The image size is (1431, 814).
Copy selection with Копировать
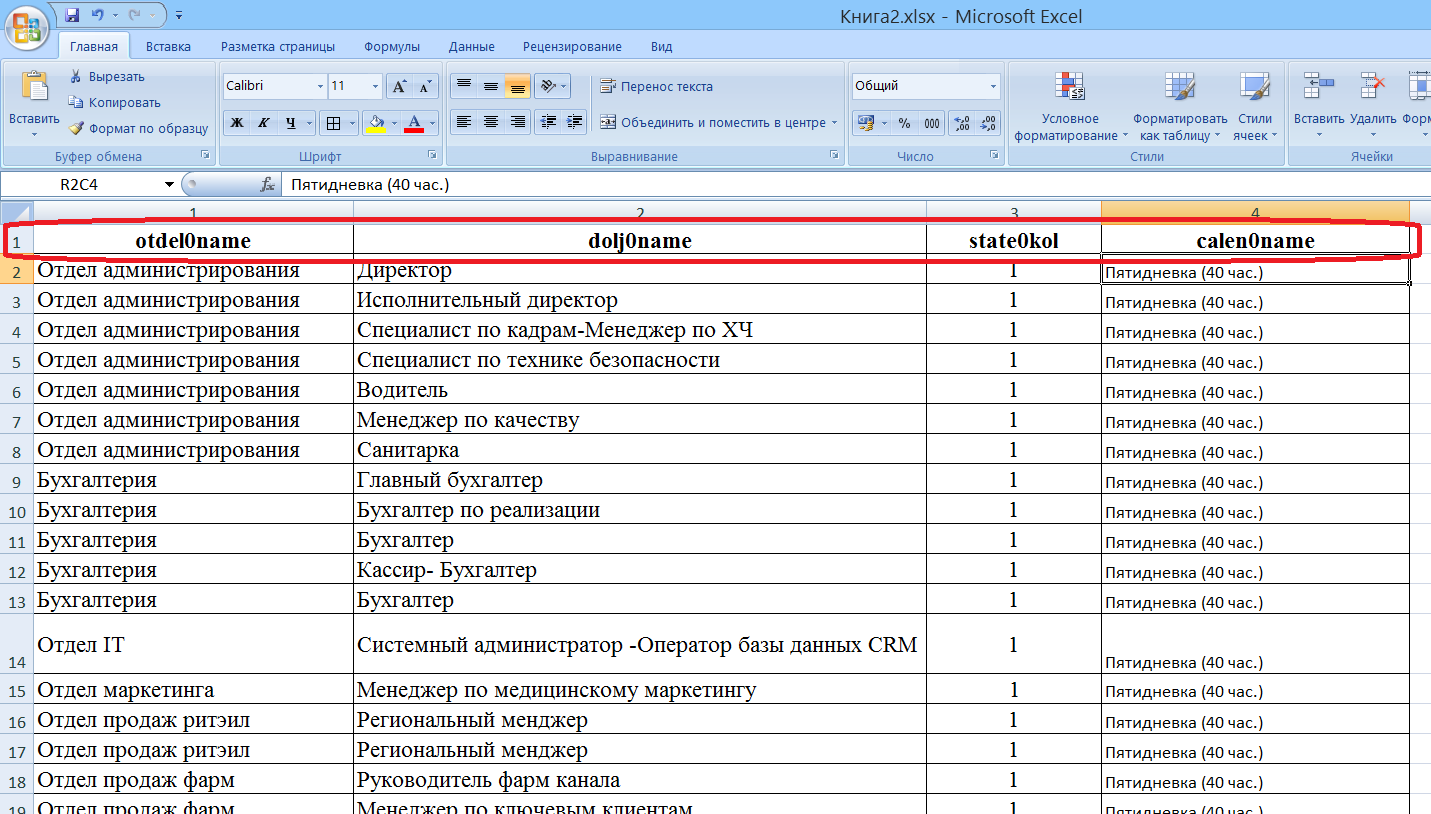114,102
